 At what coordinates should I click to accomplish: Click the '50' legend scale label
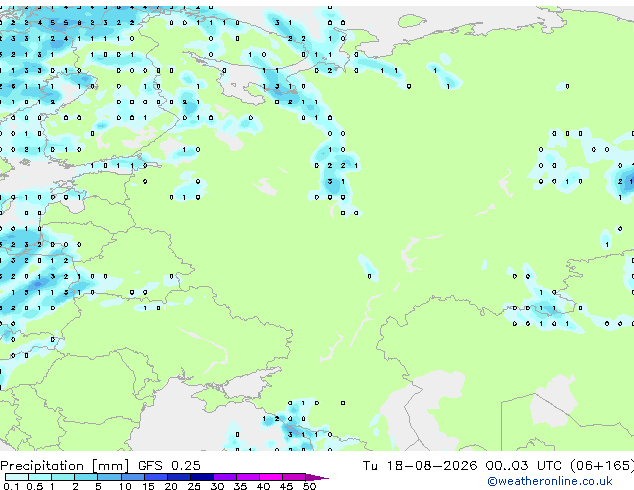click(309, 486)
